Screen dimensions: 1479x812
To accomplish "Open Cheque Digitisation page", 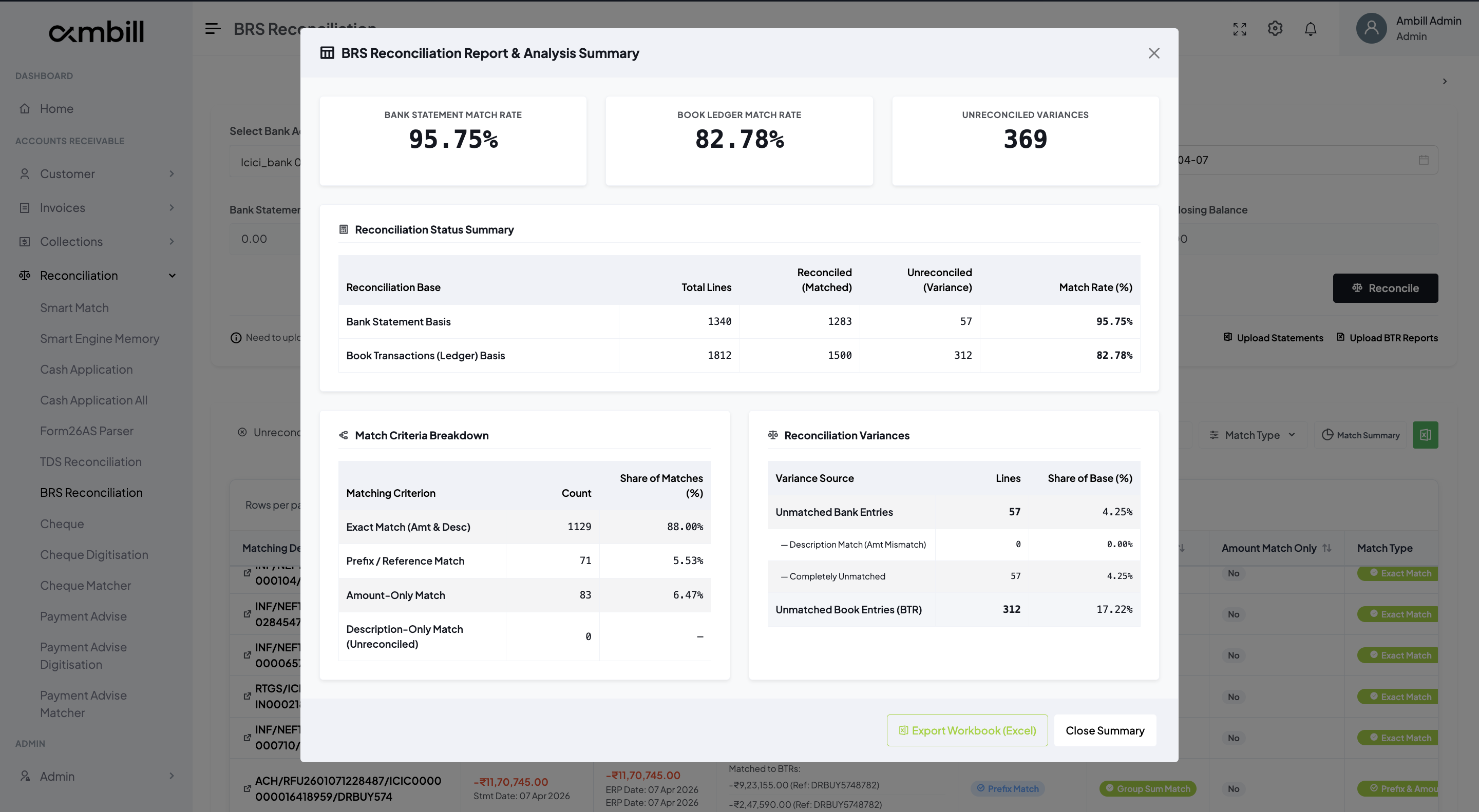I will click(94, 554).
